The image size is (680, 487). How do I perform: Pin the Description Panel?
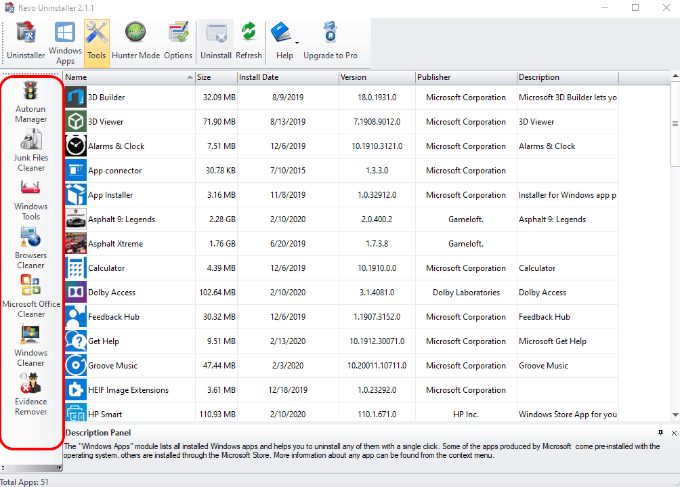[x=660, y=433]
